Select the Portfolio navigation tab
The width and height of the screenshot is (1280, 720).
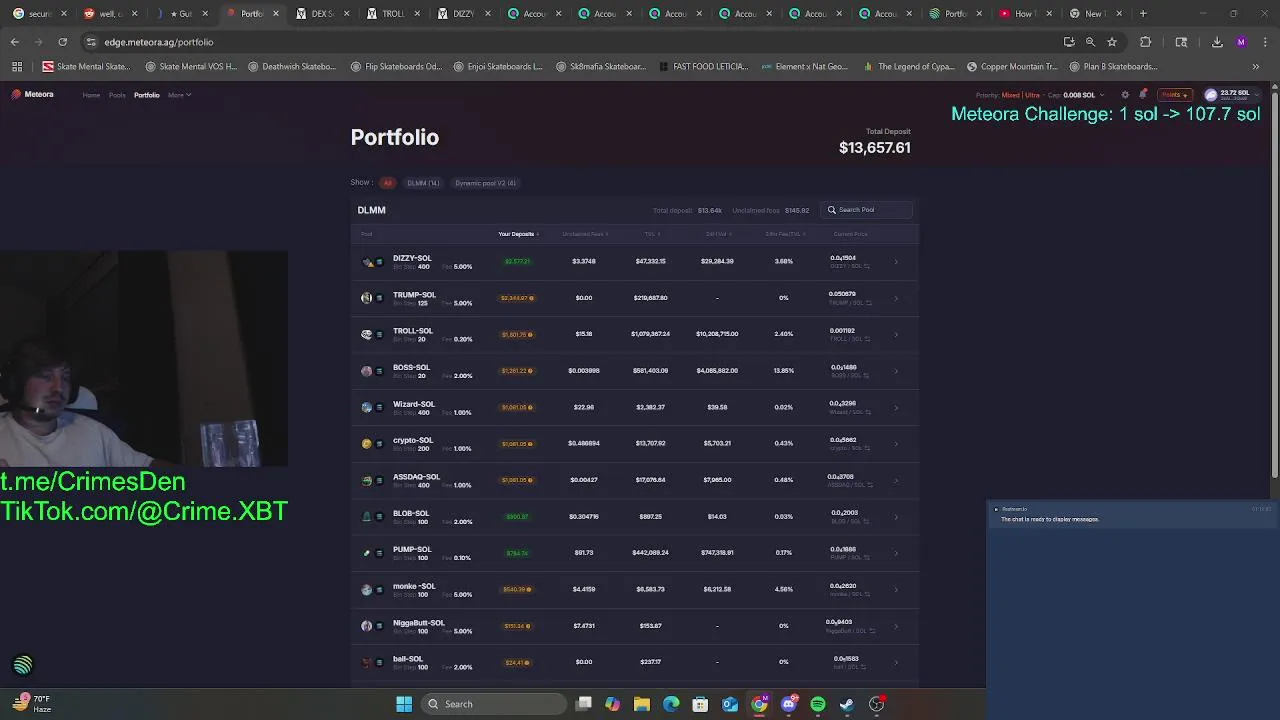coord(147,95)
